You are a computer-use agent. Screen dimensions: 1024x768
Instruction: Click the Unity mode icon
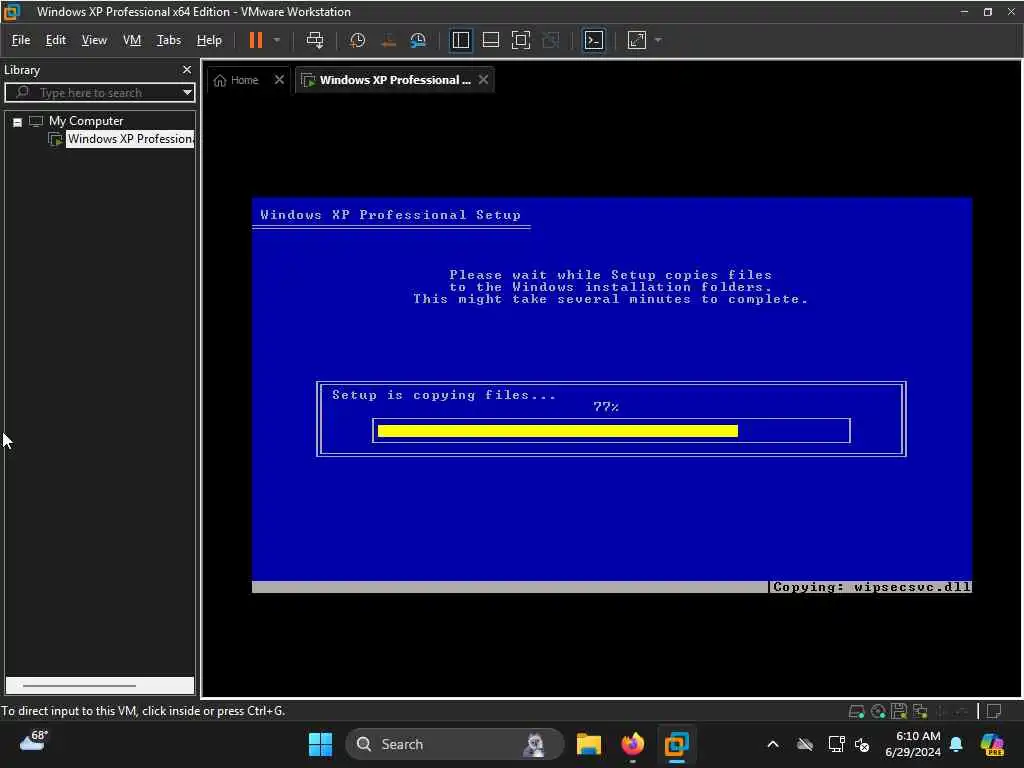tap(551, 40)
